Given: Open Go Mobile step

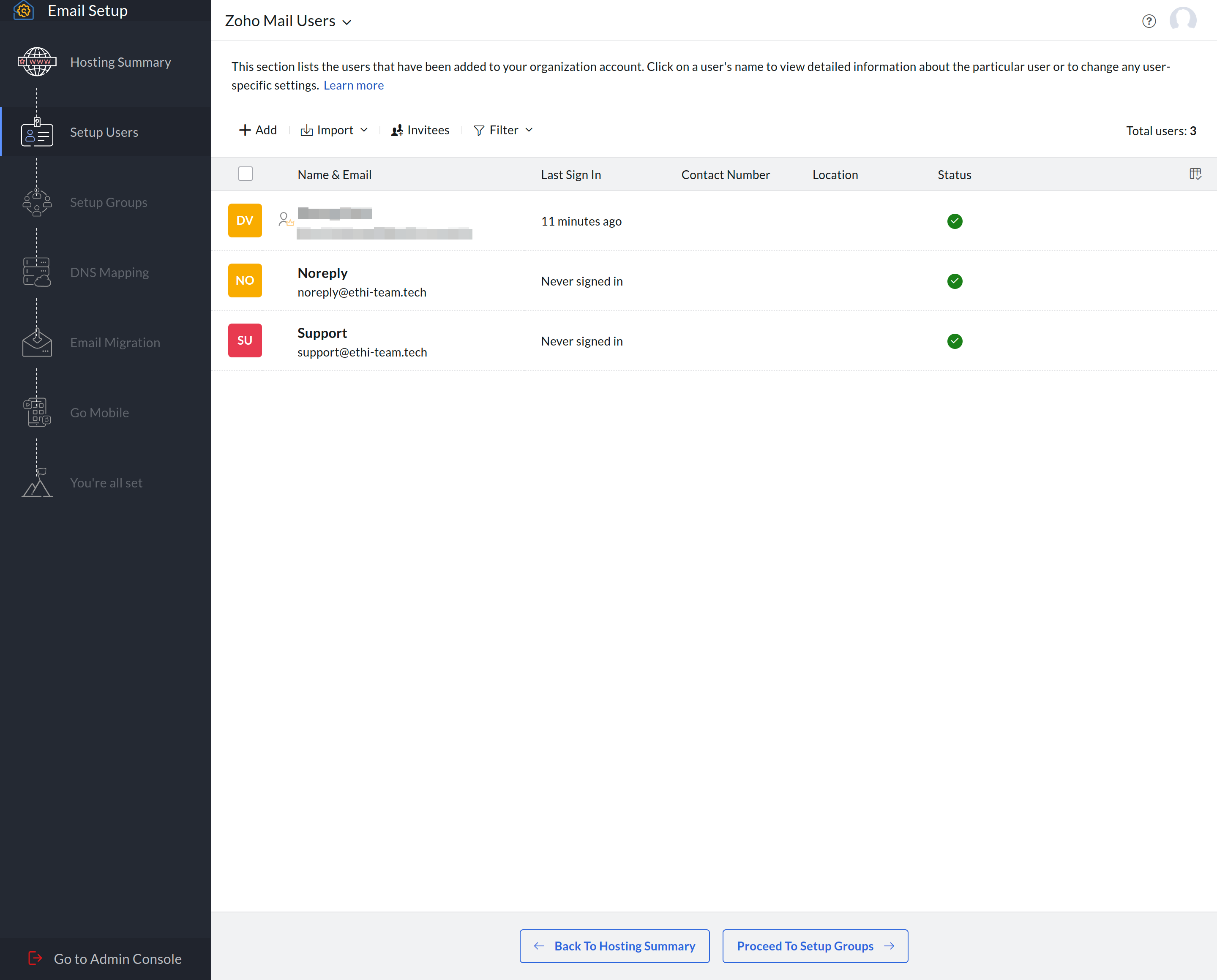Looking at the screenshot, I should [99, 413].
